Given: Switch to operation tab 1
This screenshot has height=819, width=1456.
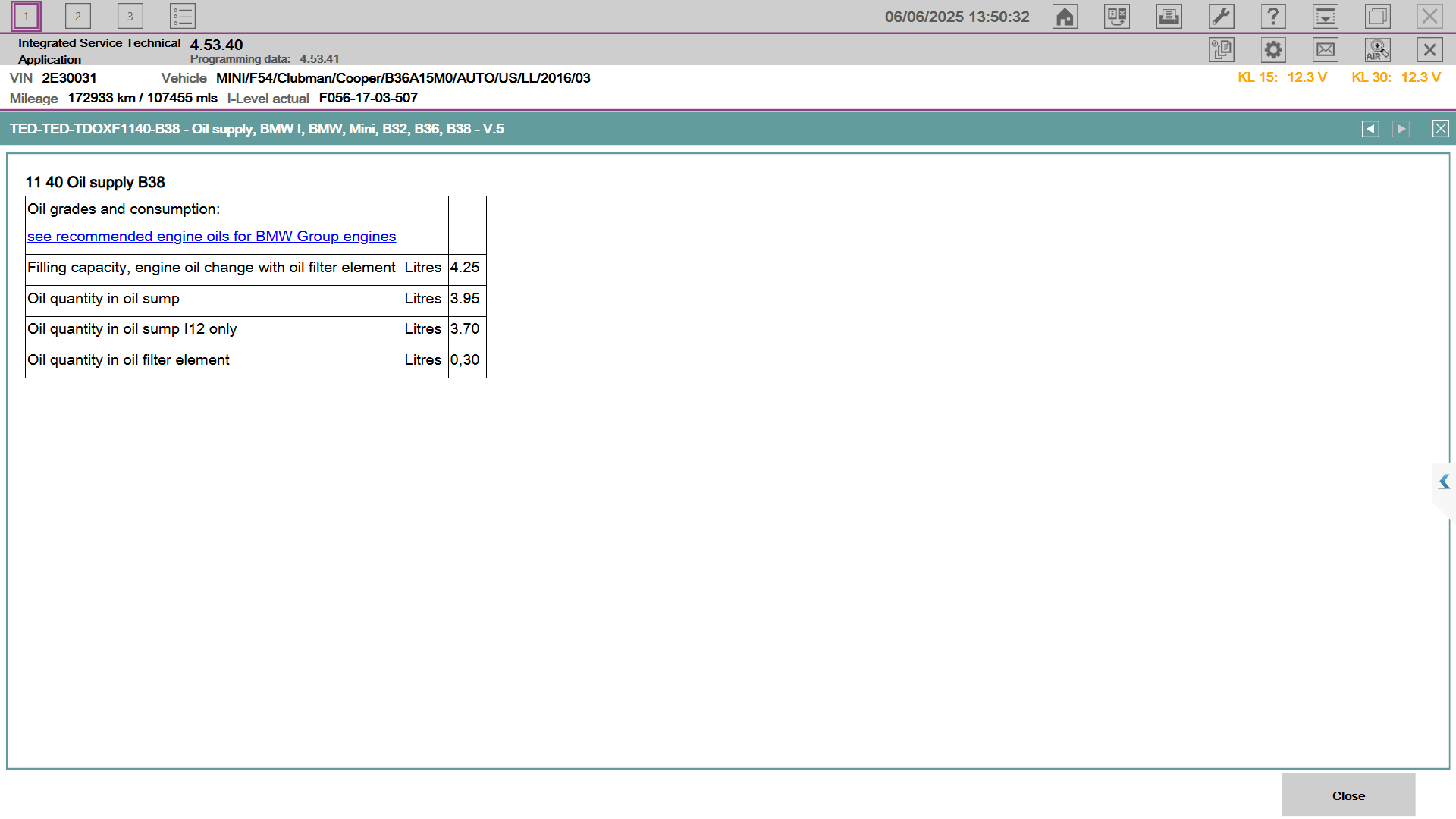Looking at the screenshot, I should (26, 16).
